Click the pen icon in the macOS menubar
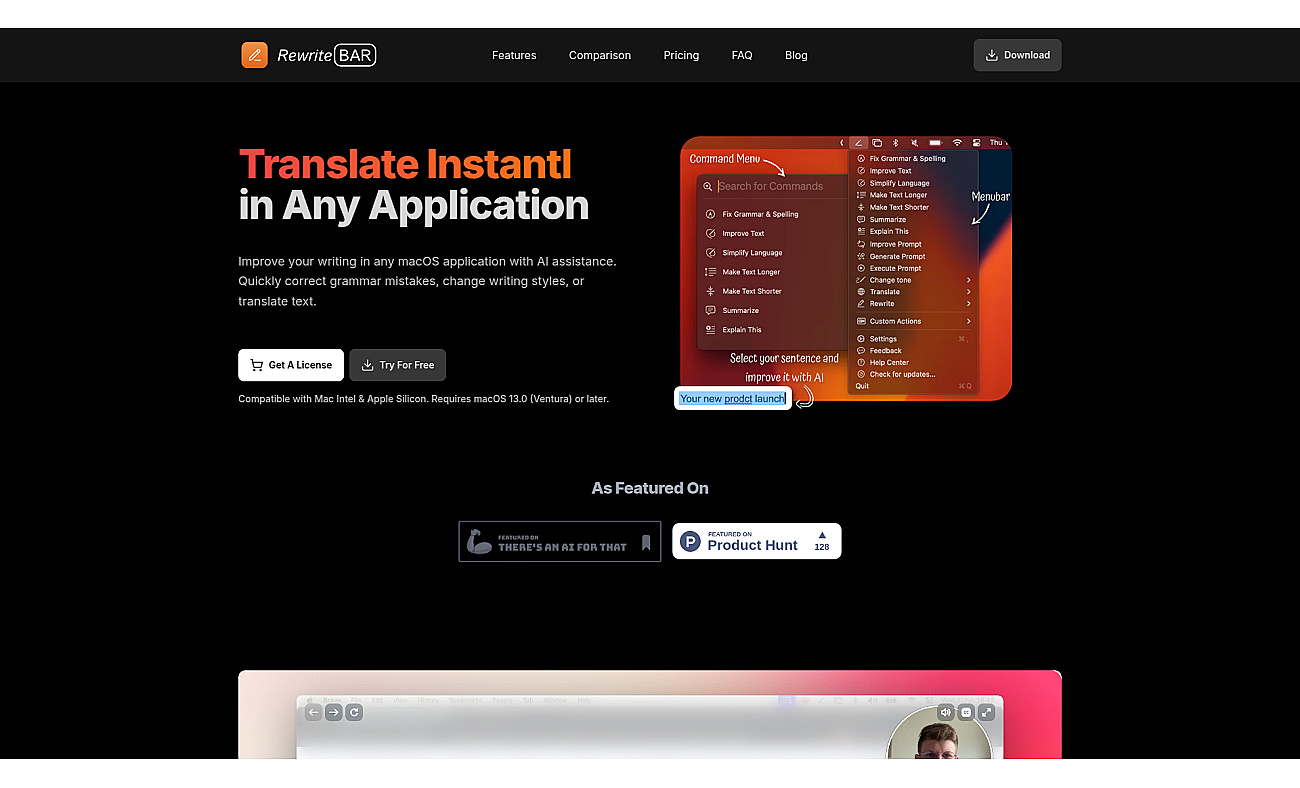Screen dimensions: 1300x788 tap(858, 143)
